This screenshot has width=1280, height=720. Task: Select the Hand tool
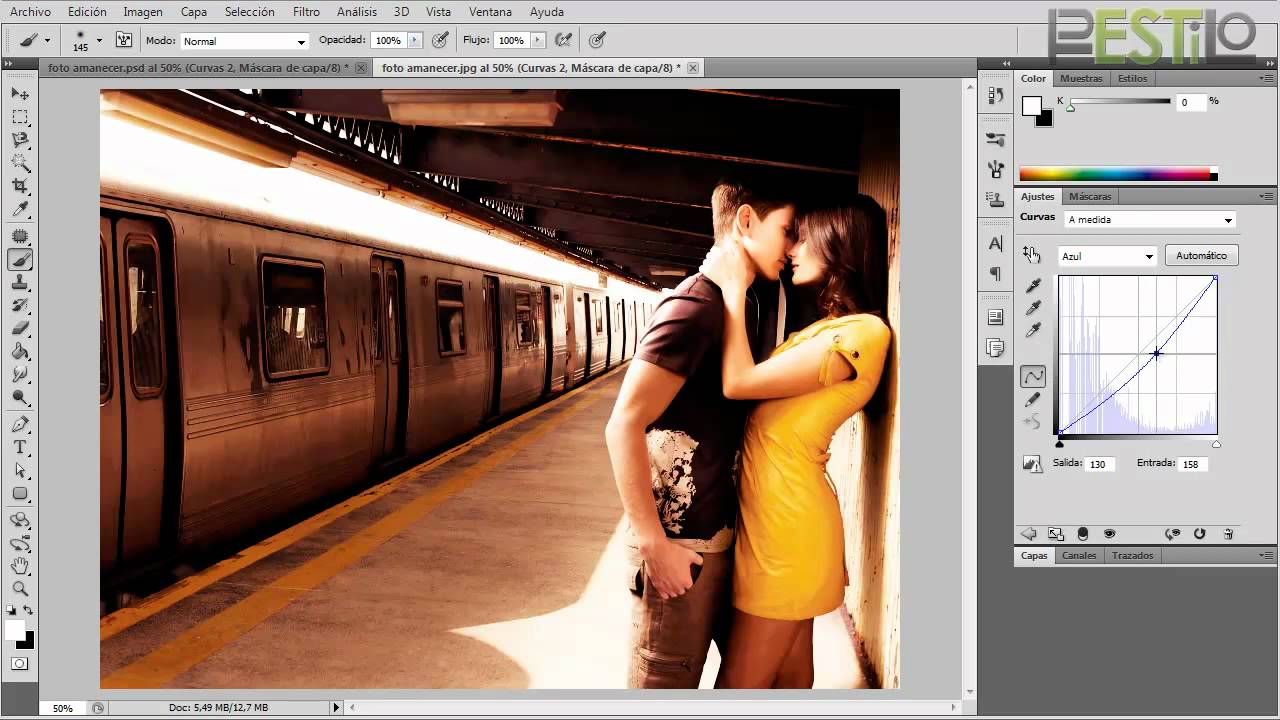click(x=20, y=566)
